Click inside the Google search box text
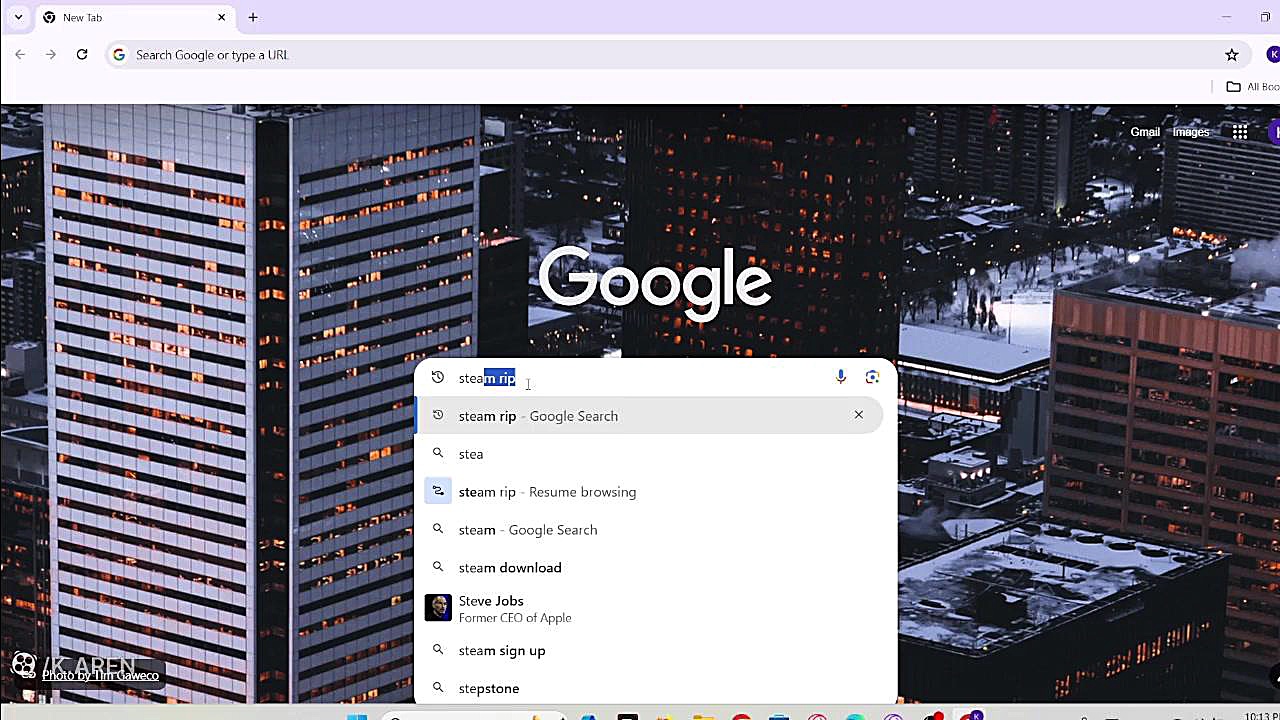Screen dimensions: 1280x720 pos(487,378)
